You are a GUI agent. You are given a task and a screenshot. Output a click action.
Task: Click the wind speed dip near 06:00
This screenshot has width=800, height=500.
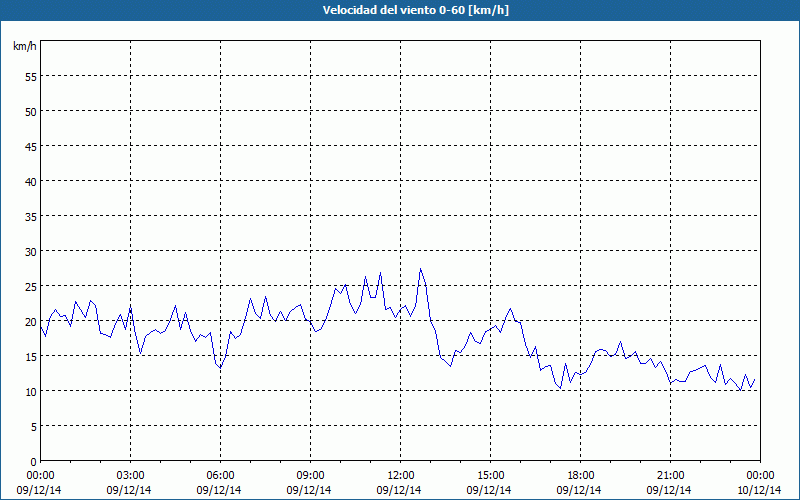220,367
